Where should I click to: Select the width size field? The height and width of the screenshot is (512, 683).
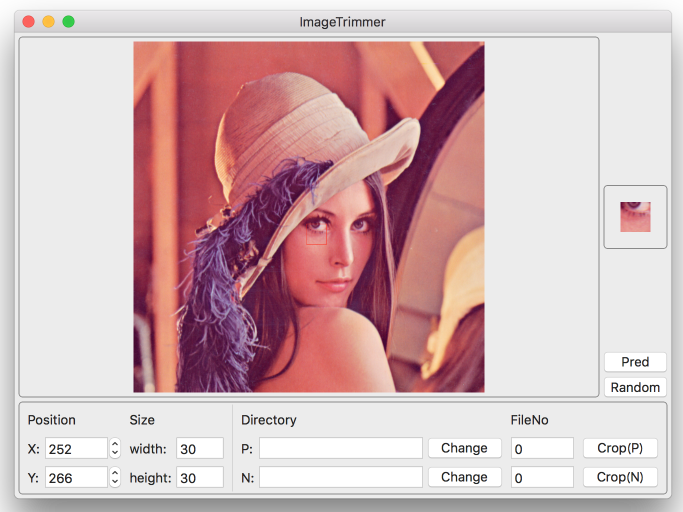click(200, 448)
